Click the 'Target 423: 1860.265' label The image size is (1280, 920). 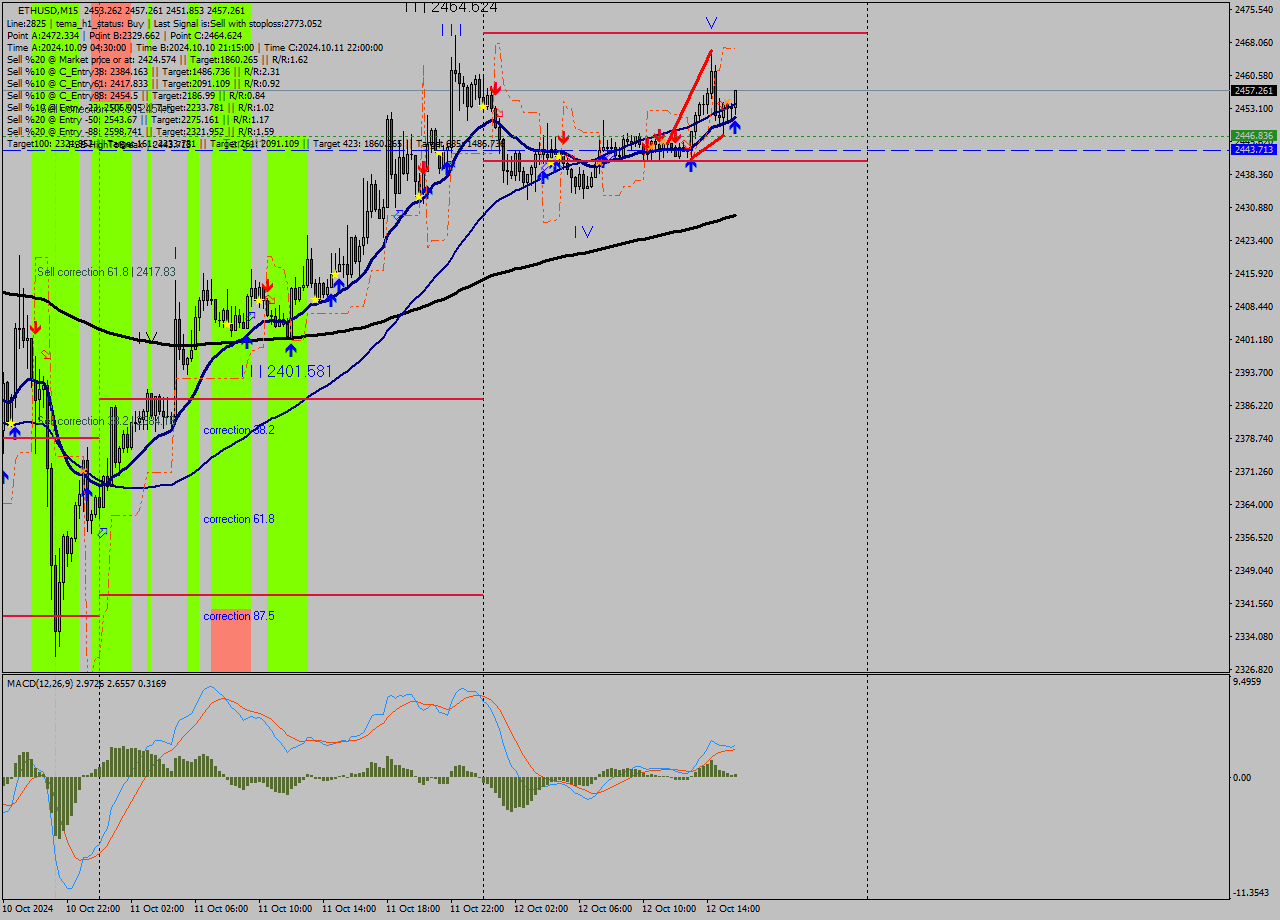(357, 144)
